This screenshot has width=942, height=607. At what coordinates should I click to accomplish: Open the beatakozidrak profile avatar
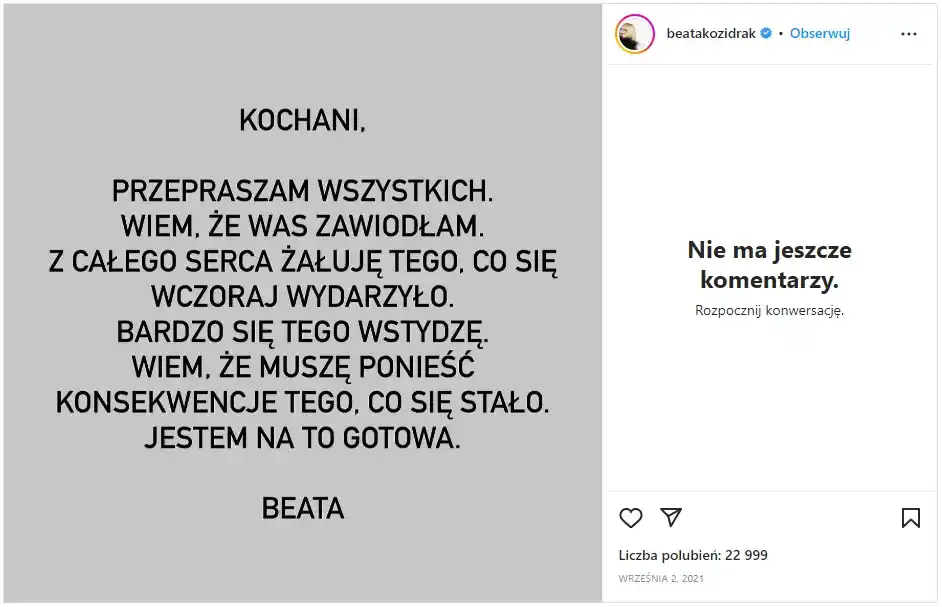634,34
